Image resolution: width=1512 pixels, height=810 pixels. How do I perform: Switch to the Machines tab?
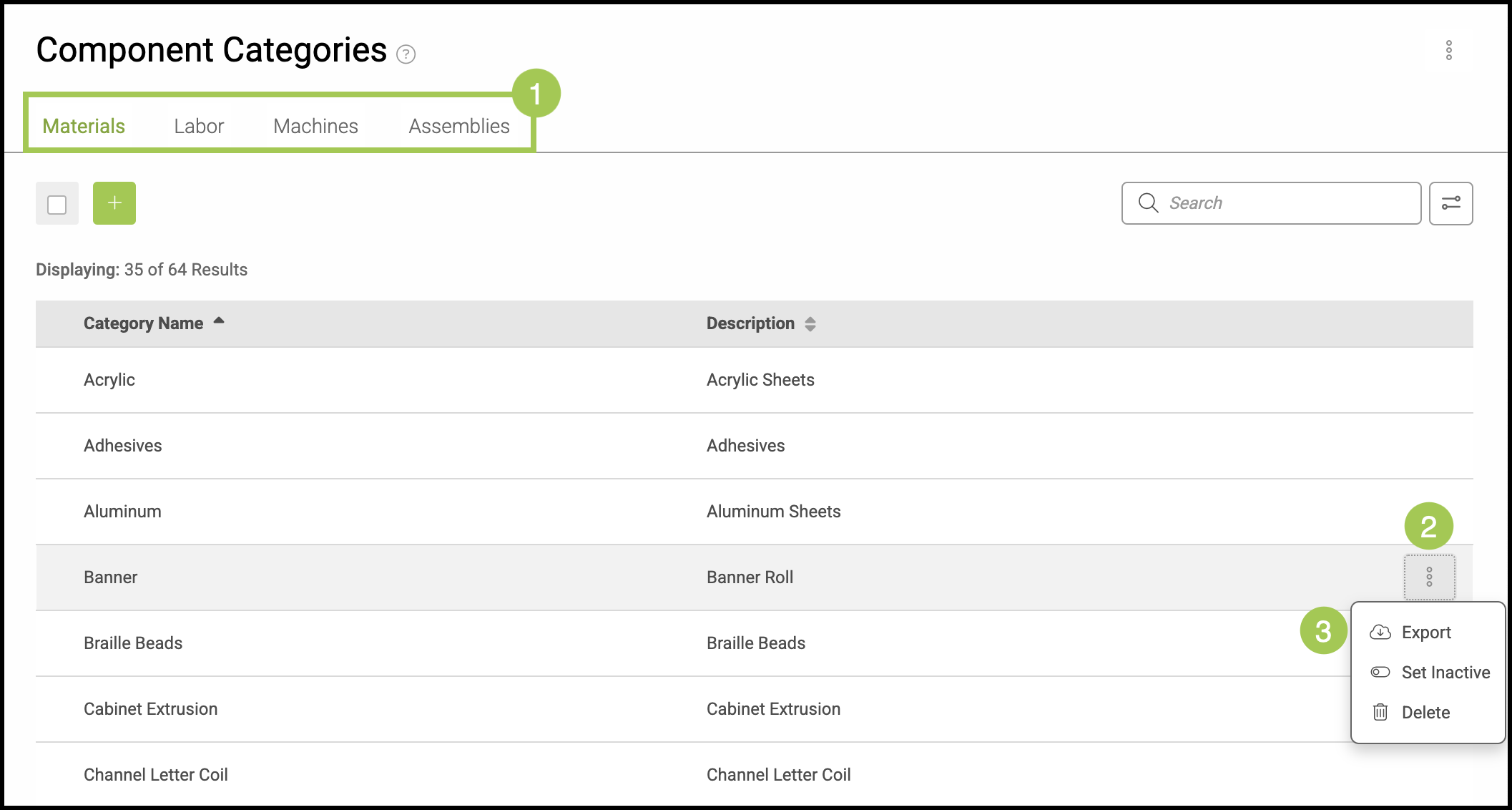tap(315, 127)
